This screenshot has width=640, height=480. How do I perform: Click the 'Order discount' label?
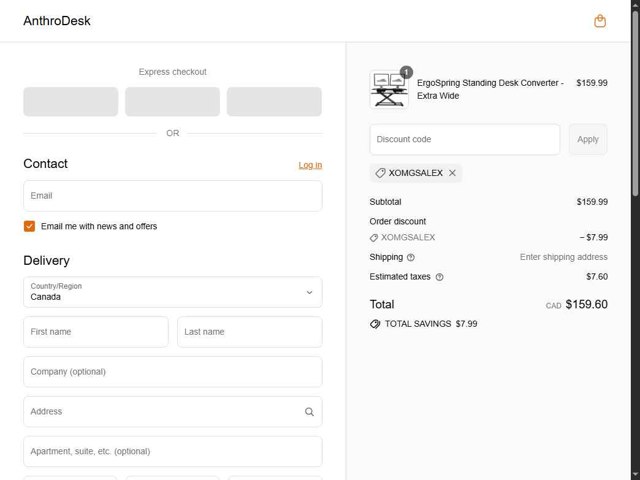(398, 222)
